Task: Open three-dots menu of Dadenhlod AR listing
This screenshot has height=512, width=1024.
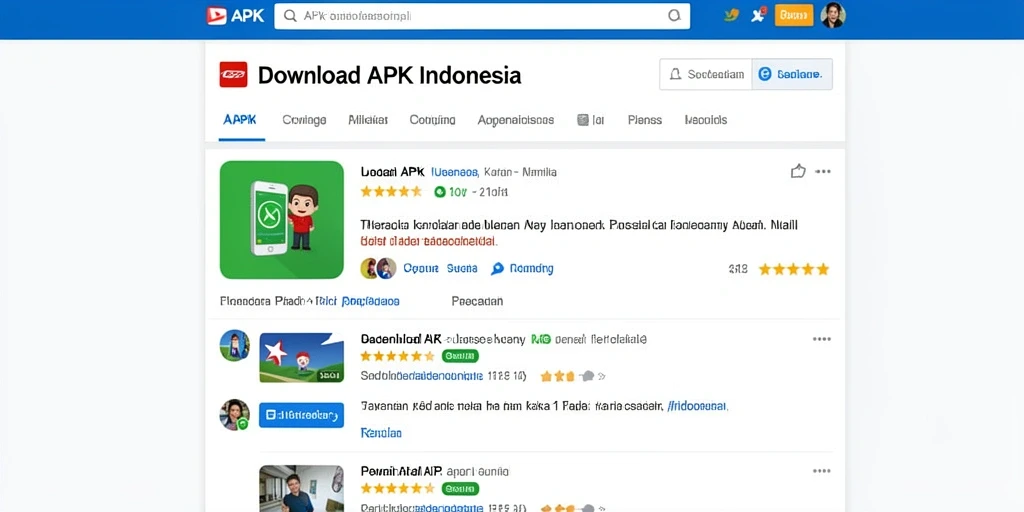Action: click(822, 340)
